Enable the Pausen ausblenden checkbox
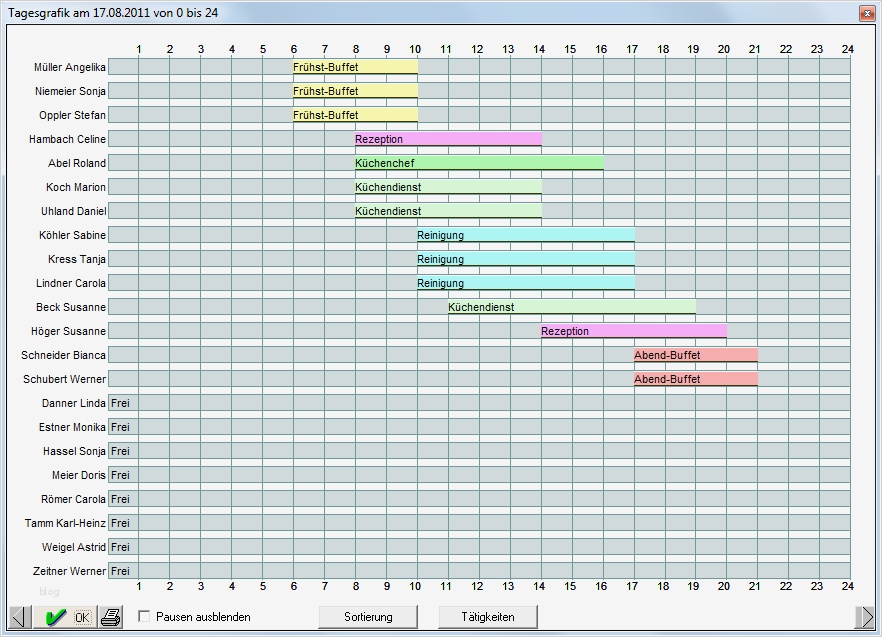Image resolution: width=882 pixels, height=637 pixels. (144, 617)
